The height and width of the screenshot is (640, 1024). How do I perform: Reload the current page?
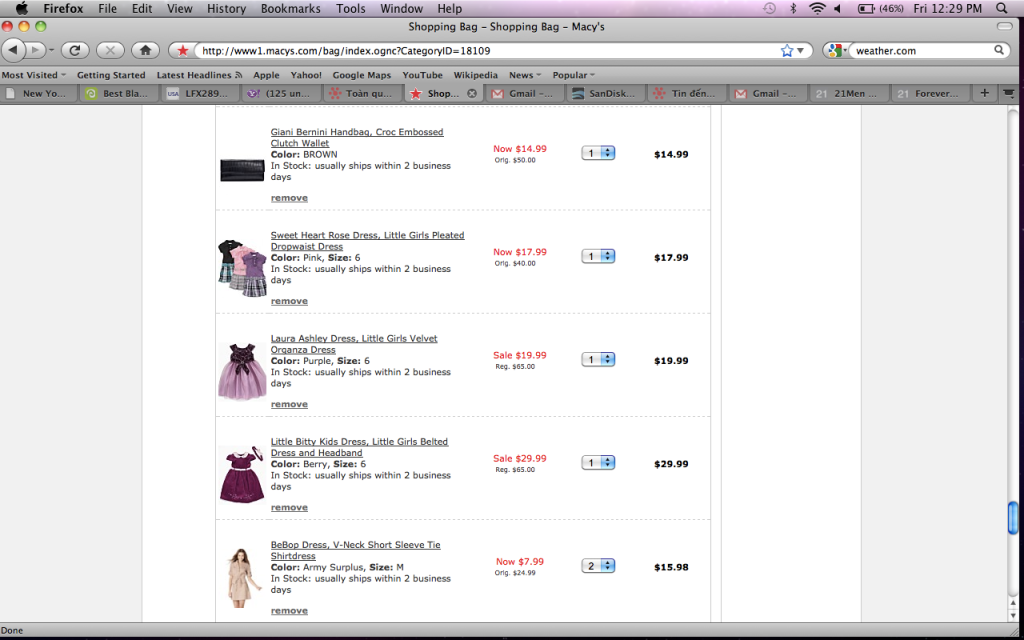[x=75, y=50]
